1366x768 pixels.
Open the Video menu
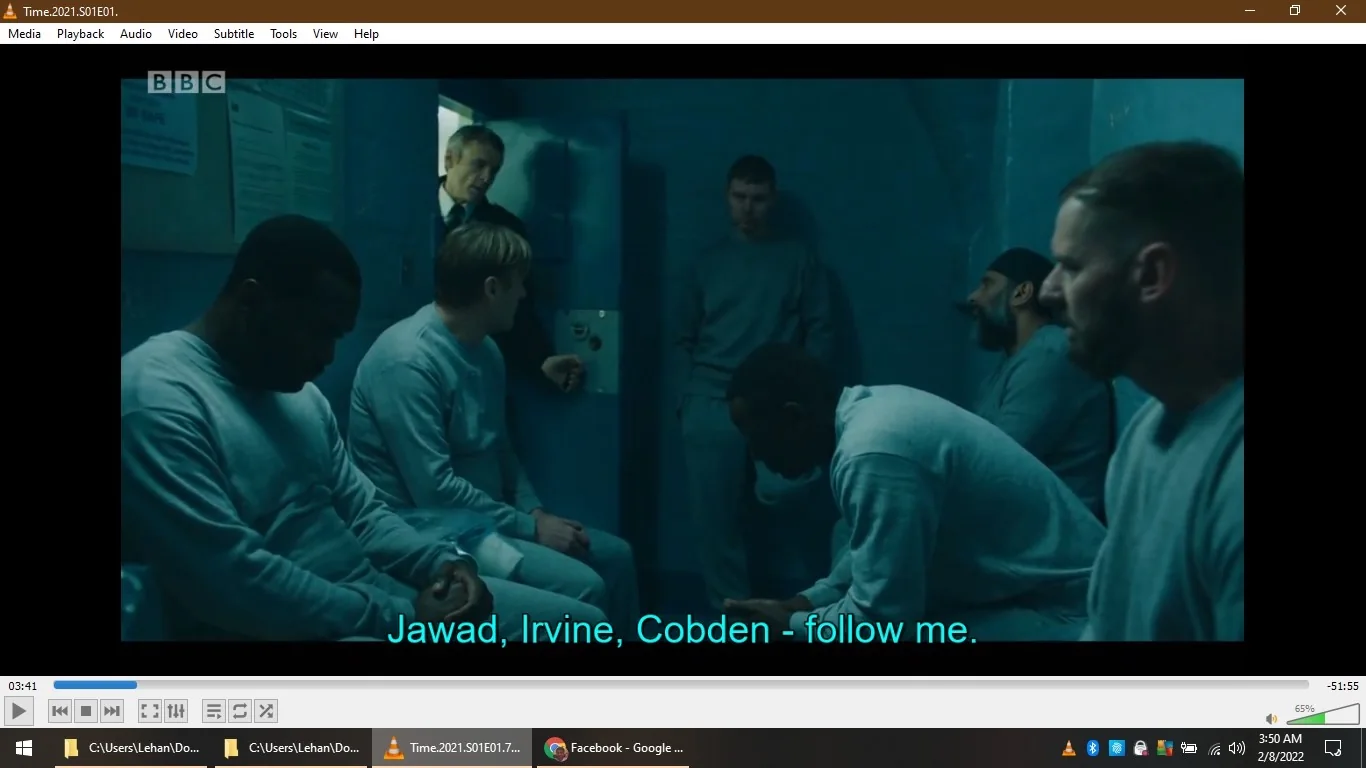(183, 34)
